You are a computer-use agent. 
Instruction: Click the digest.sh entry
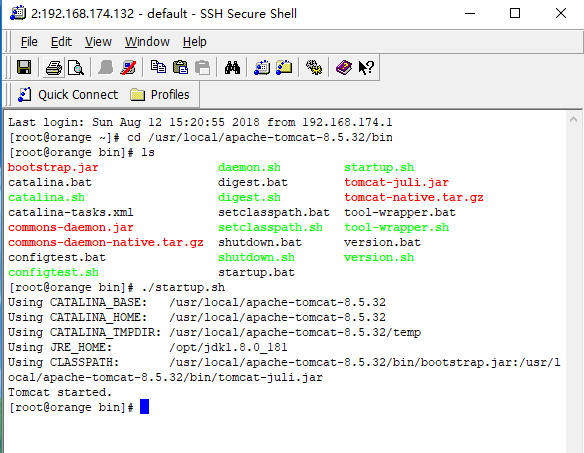pyautogui.click(x=249, y=197)
